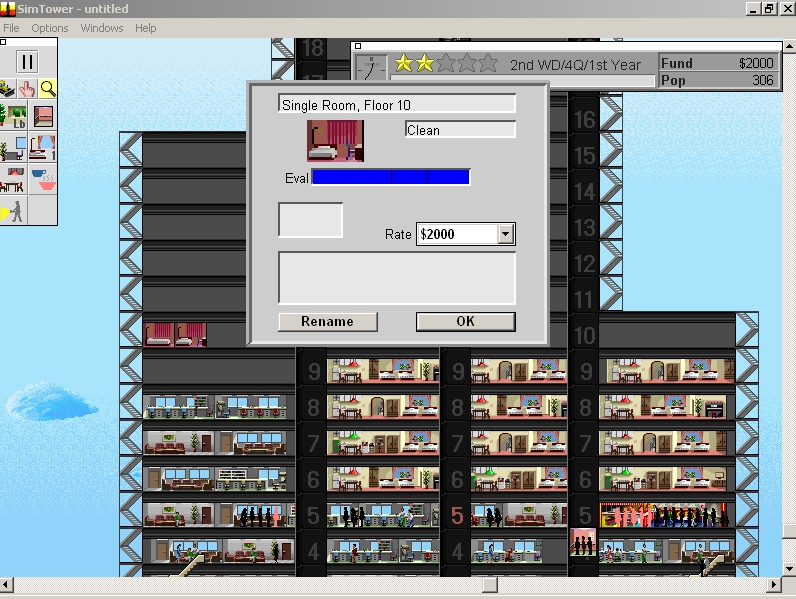
Task: Select the bulldozer demolish tool
Action: (x=7, y=89)
